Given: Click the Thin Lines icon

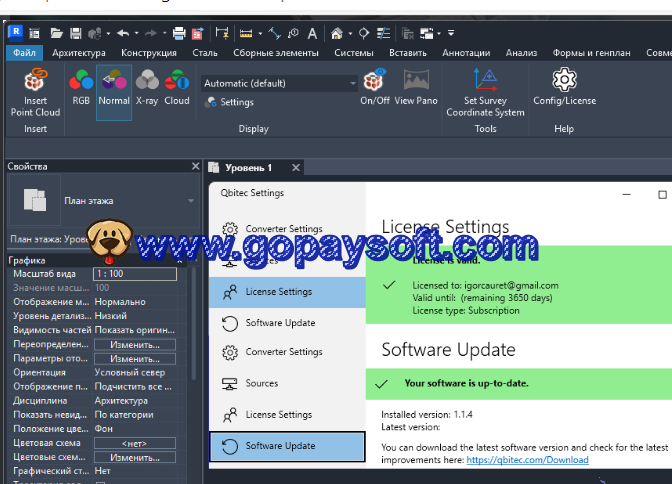Looking at the screenshot, I should (x=383, y=33).
